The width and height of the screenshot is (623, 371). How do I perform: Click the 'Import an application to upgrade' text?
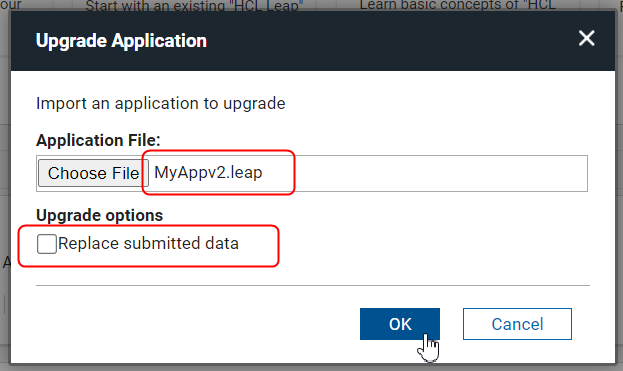pos(161,103)
